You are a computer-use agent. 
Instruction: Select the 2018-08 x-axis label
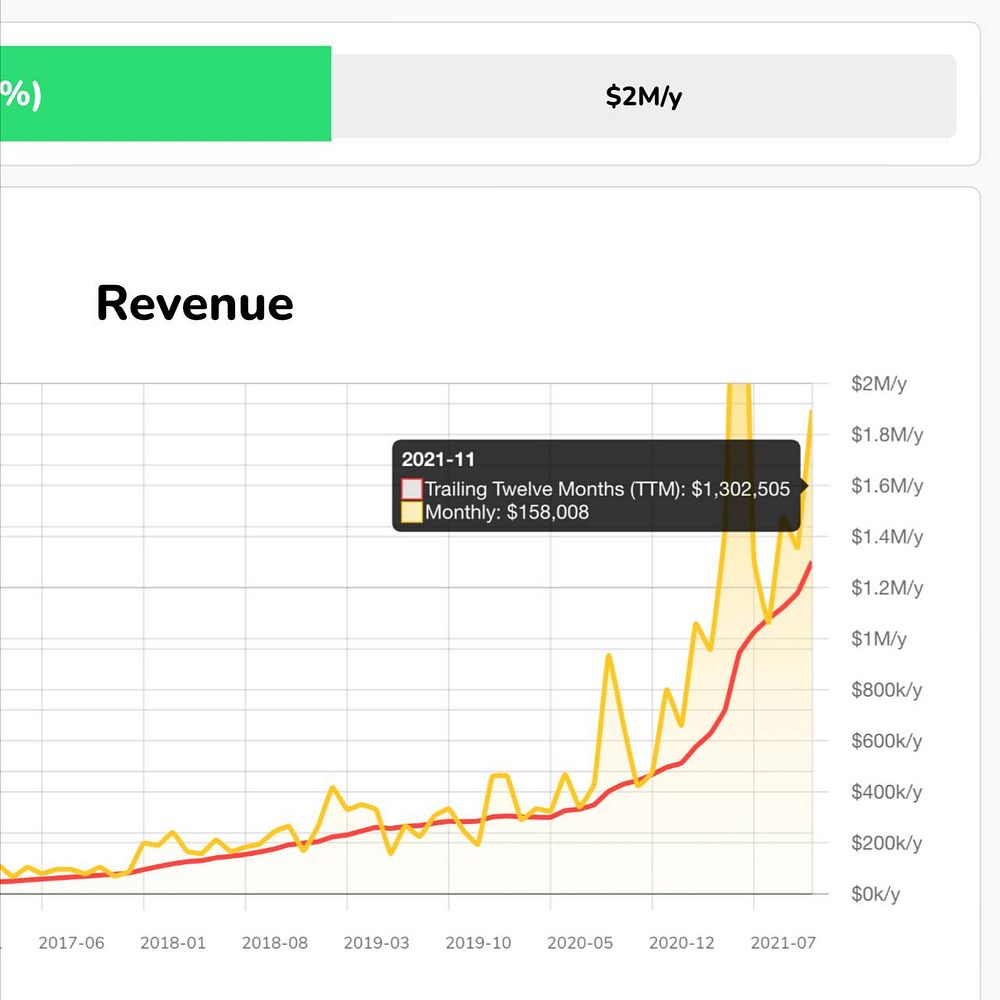coord(275,943)
